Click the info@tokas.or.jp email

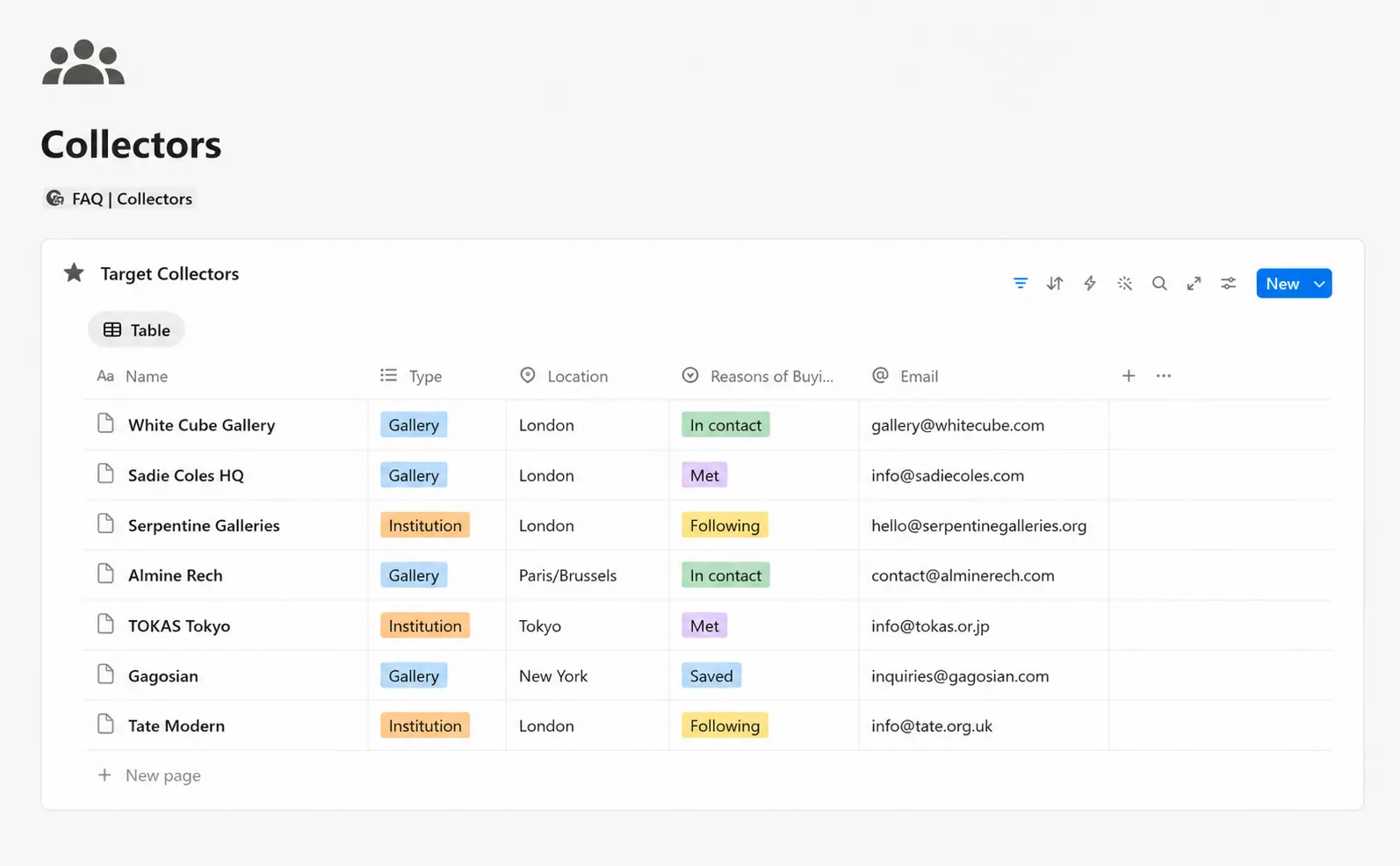pos(930,625)
